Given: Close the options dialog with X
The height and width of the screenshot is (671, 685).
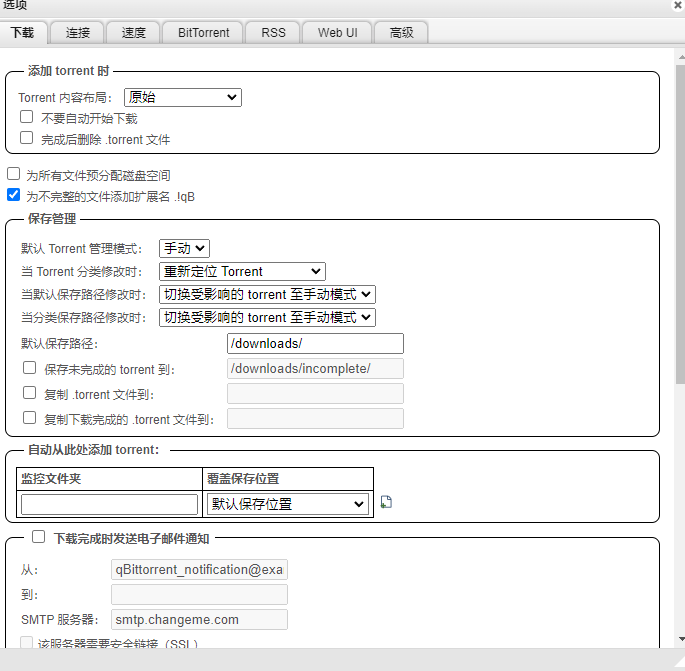Looking at the screenshot, I should pyautogui.click(x=678, y=5).
